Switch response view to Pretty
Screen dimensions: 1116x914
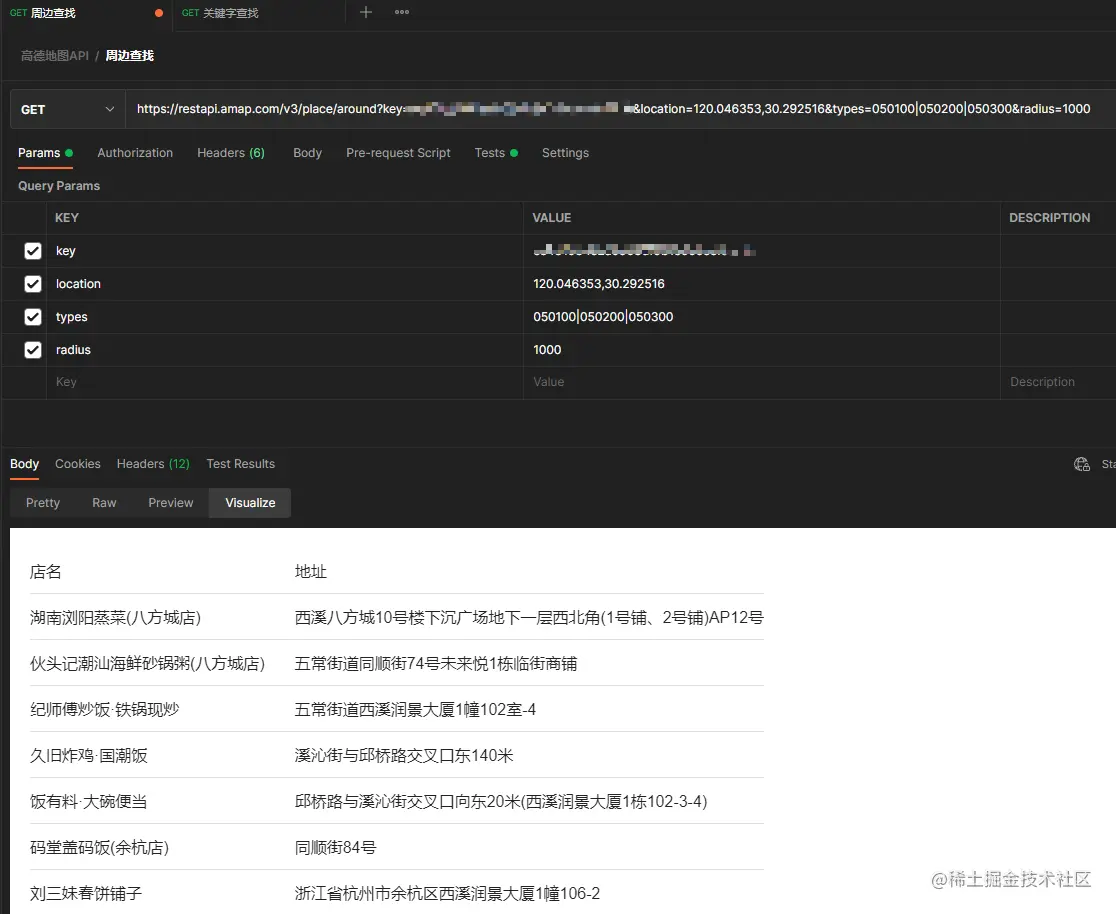(x=43, y=503)
